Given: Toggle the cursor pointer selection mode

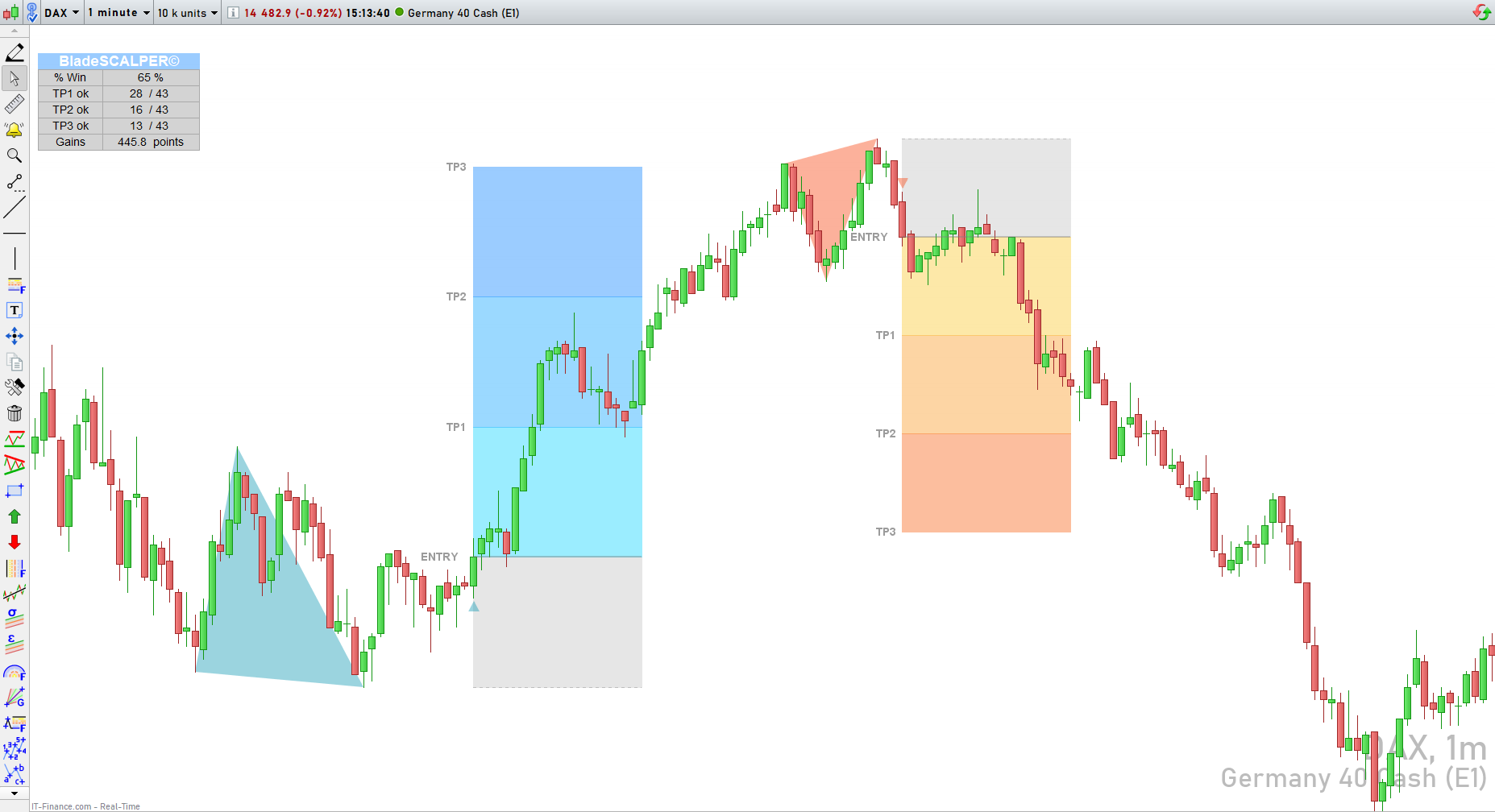Looking at the screenshot, I should click(x=15, y=79).
